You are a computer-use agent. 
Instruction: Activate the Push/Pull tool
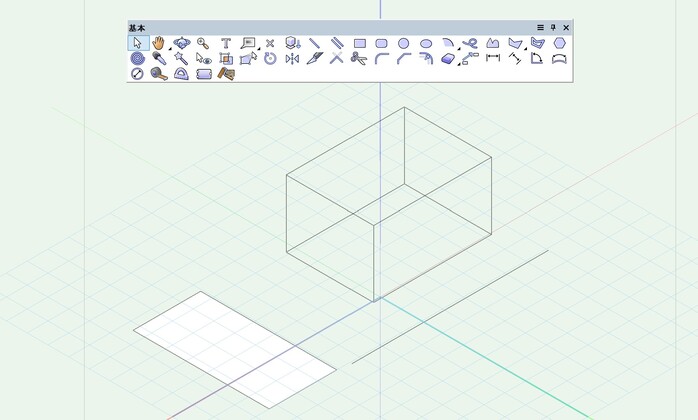tap(292, 43)
